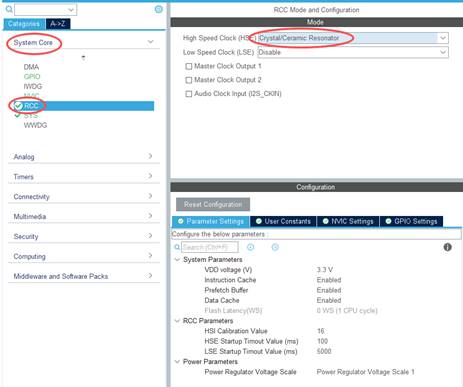Click LSE Startup Timeout value 5000
Image resolution: width=463 pixels, height=387 pixels.
pyautogui.click(x=324, y=351)
